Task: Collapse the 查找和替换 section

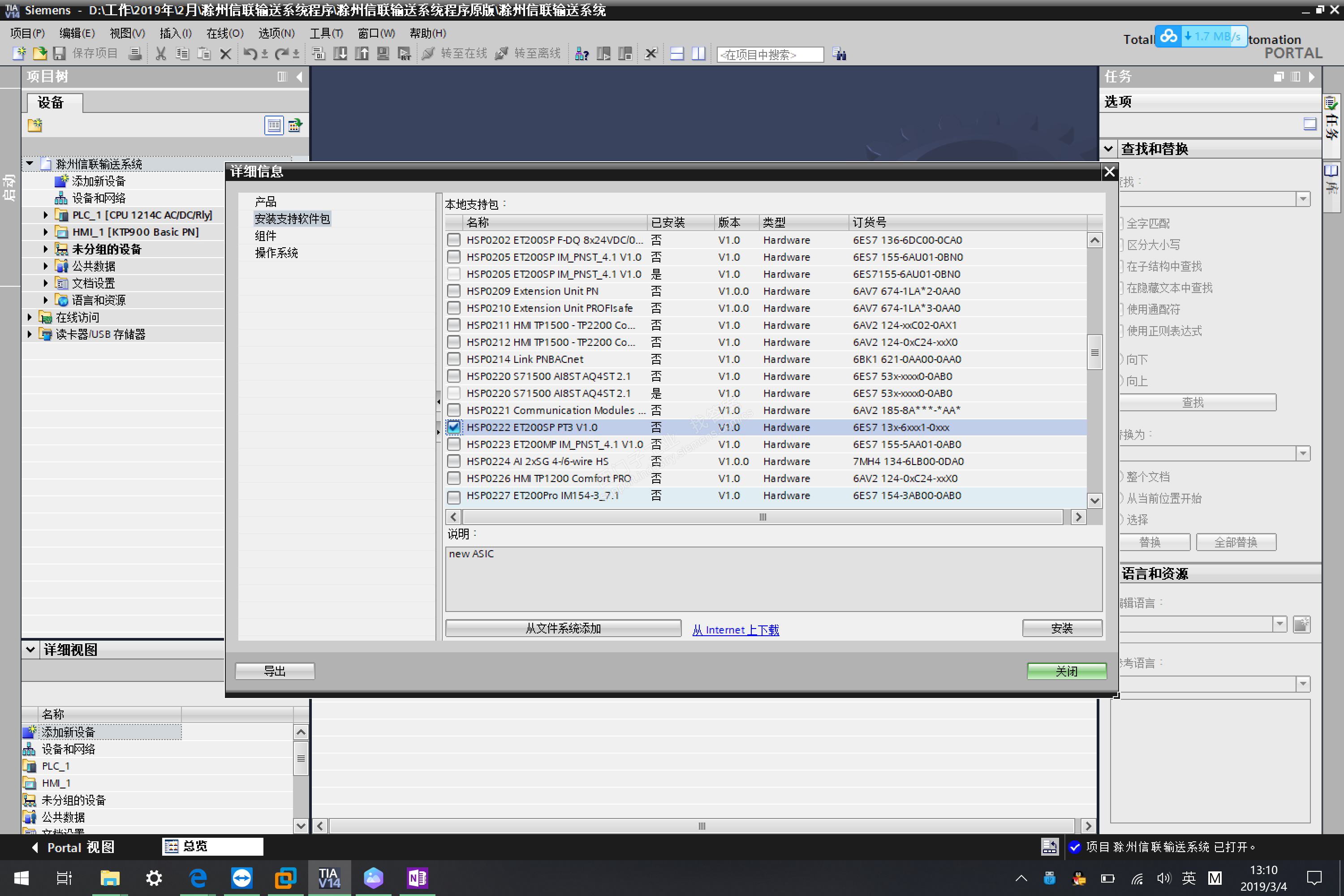Action: [x=1108, y=149]
